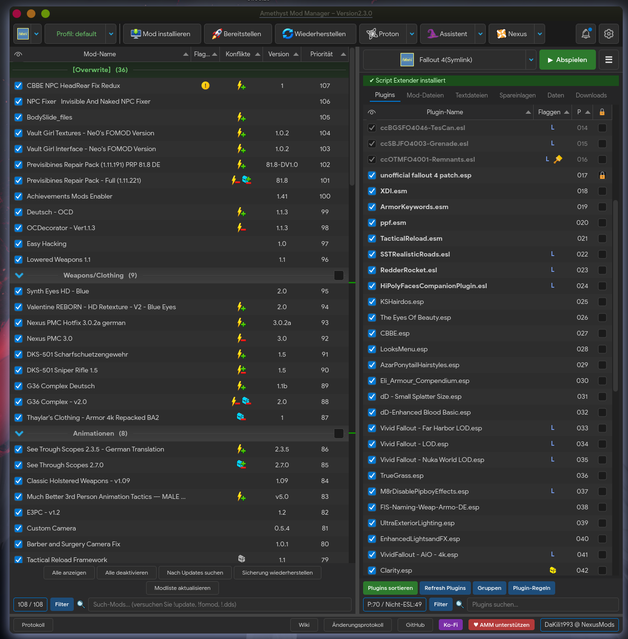Image resolution: width=628 pixels, height=639 pixels.
Task: Click the Fallout 4 game thumbnail icon
Action: tap(407, 60)
